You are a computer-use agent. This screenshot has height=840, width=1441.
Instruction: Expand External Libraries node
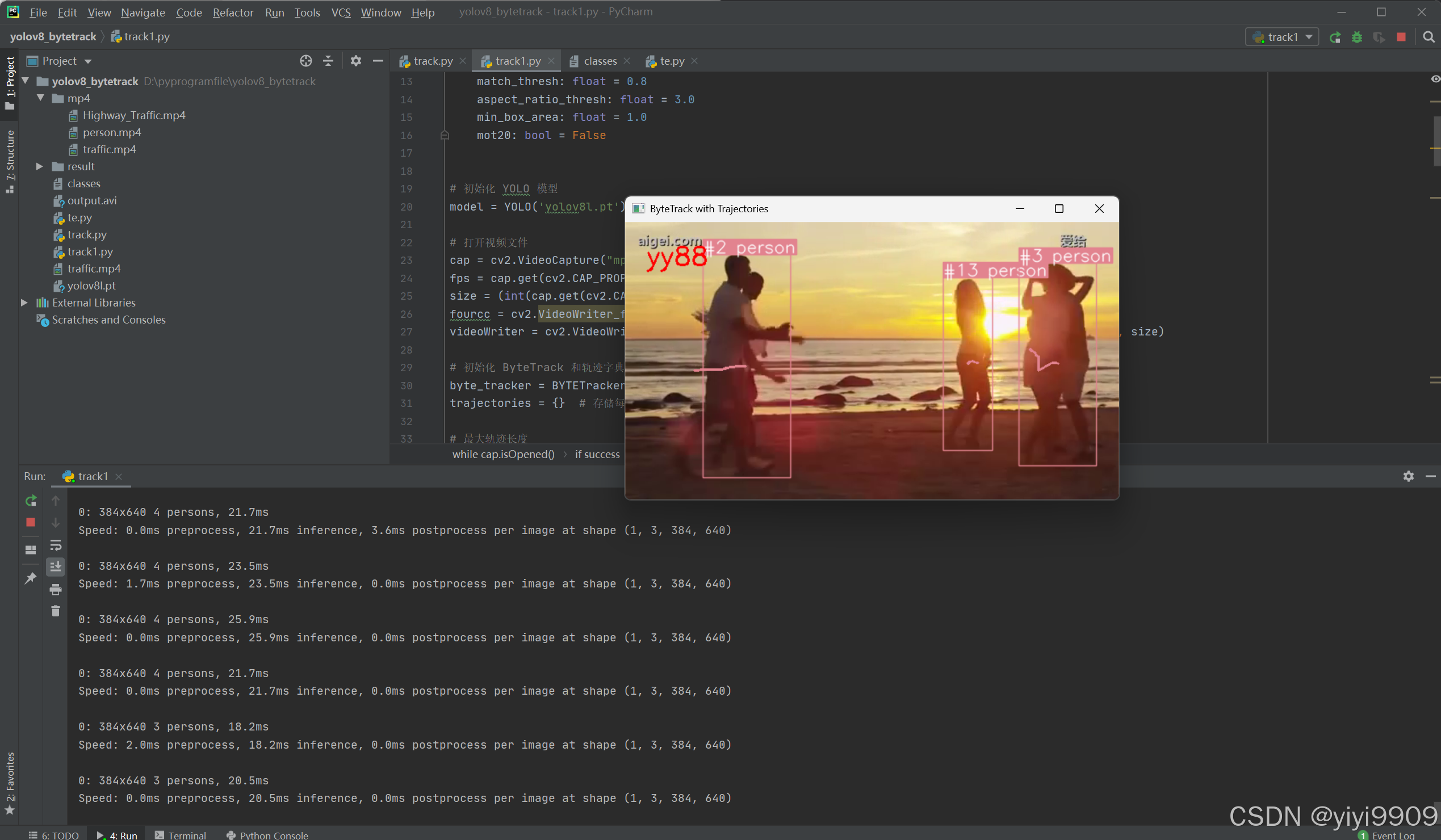pos(24,303)
